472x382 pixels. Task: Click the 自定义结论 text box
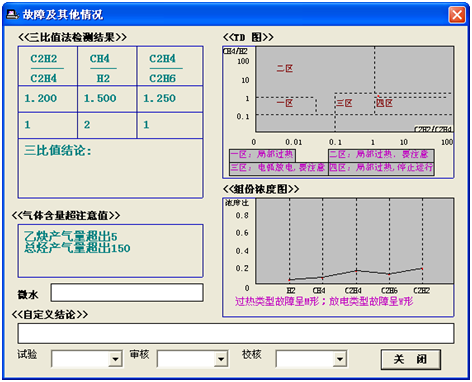[x=236, y=333]
